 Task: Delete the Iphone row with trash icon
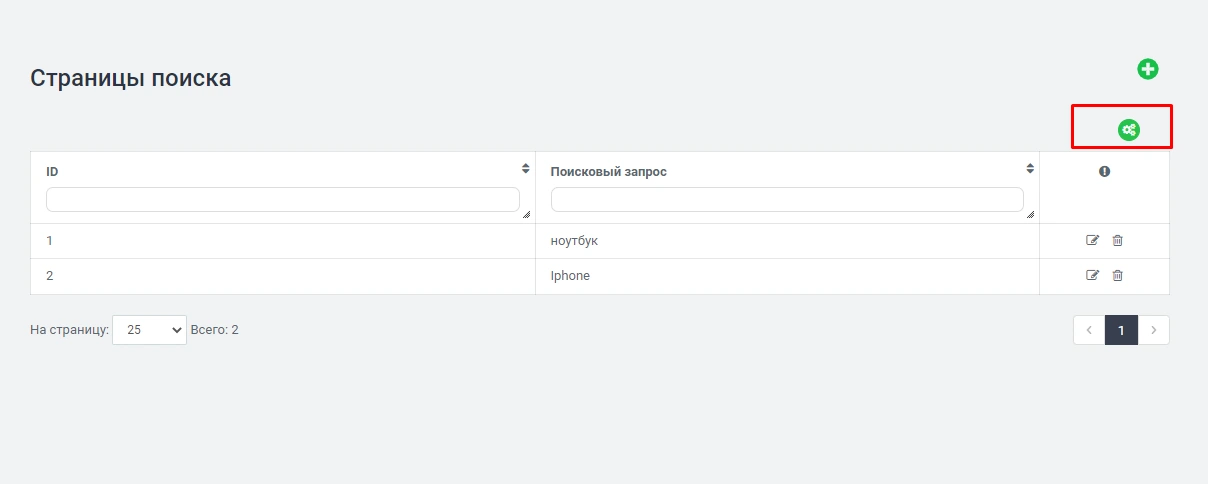coord(1118,275)
